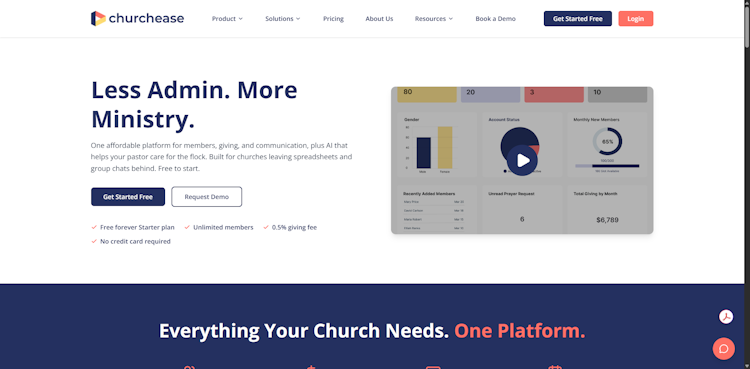Click checkmark beside Unlimited members
Viewport: 750px width, 369px height.
coord(187,227)
